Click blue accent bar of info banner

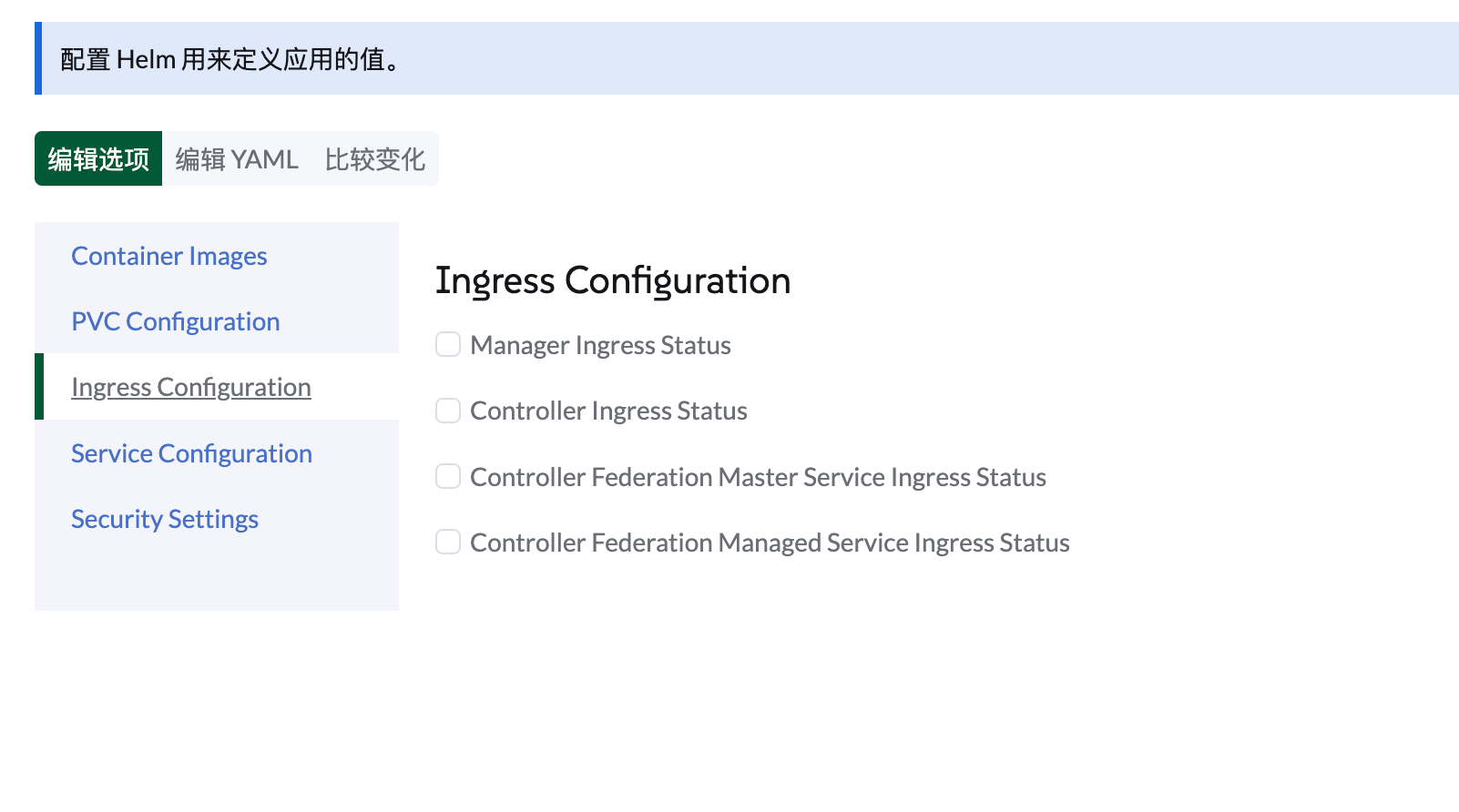point(38,58)
